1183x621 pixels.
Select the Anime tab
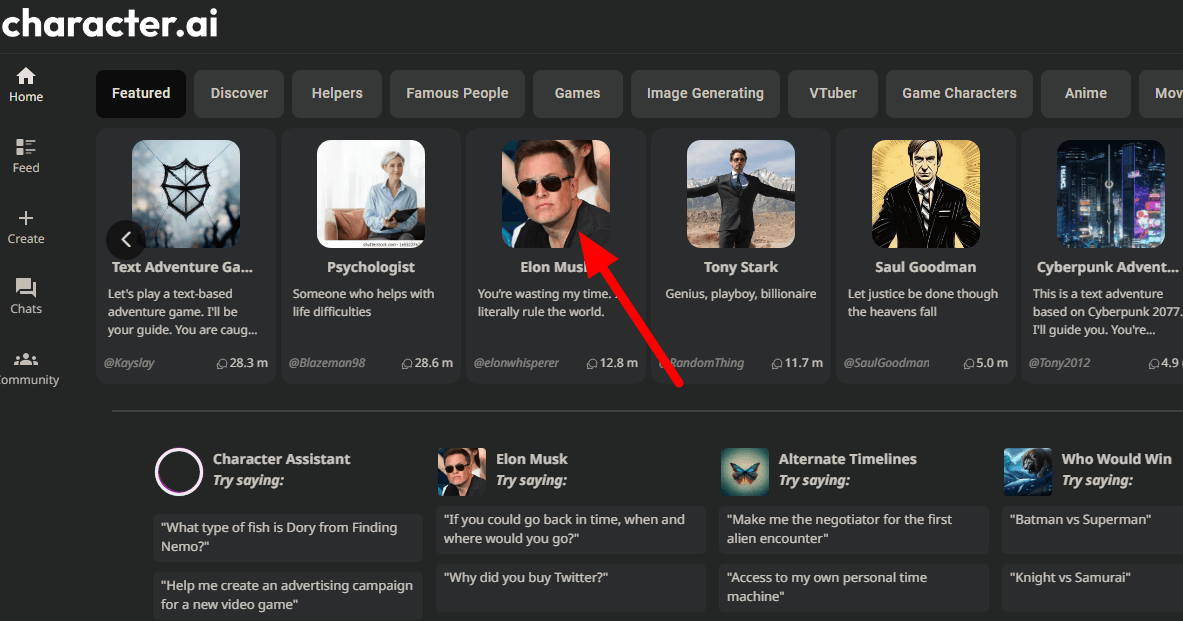[1086, 94]
